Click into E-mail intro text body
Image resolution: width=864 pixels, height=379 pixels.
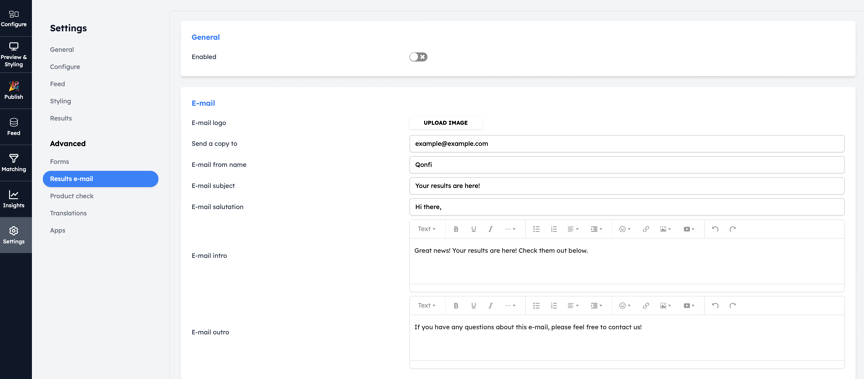coord(627,261)
